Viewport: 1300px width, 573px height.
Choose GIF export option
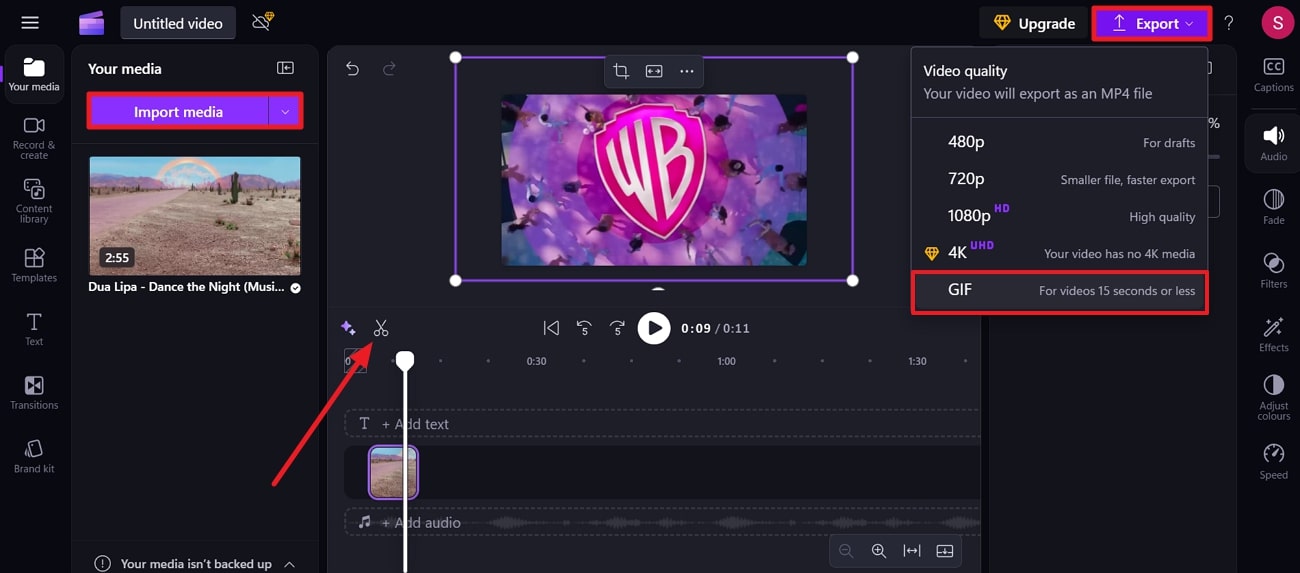[1060, 291]
